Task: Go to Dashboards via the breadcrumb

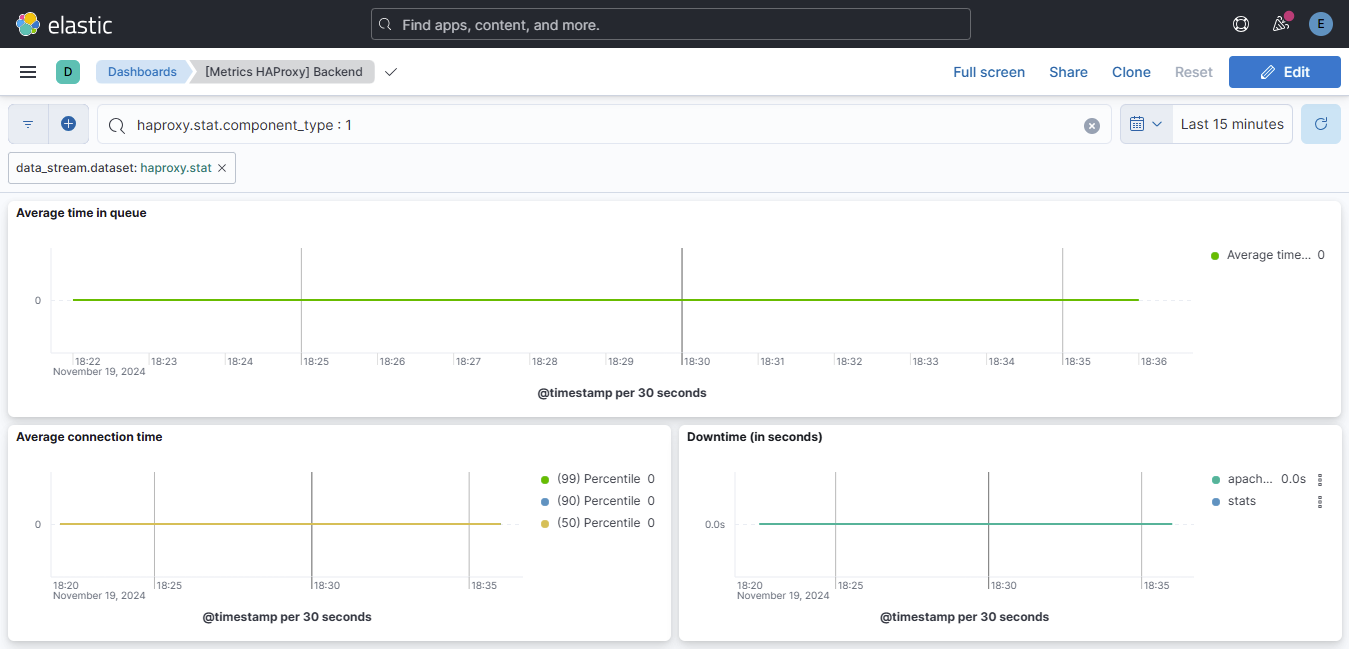Action: point(141,71)
